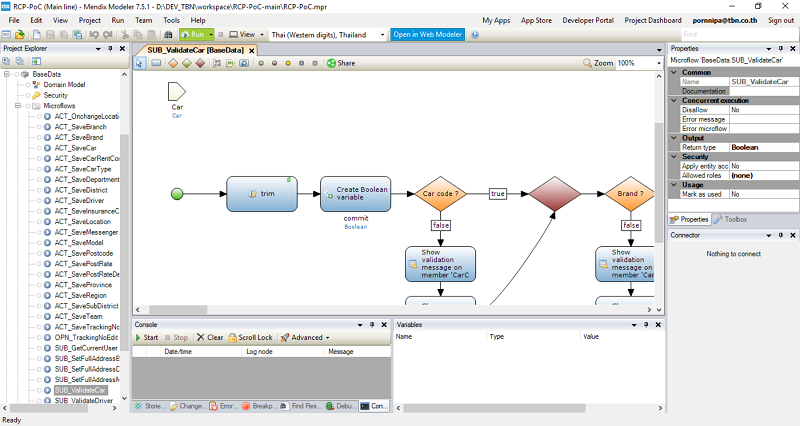Select the trim activity on canvas

pyautogui.click(x=262, y=194)
